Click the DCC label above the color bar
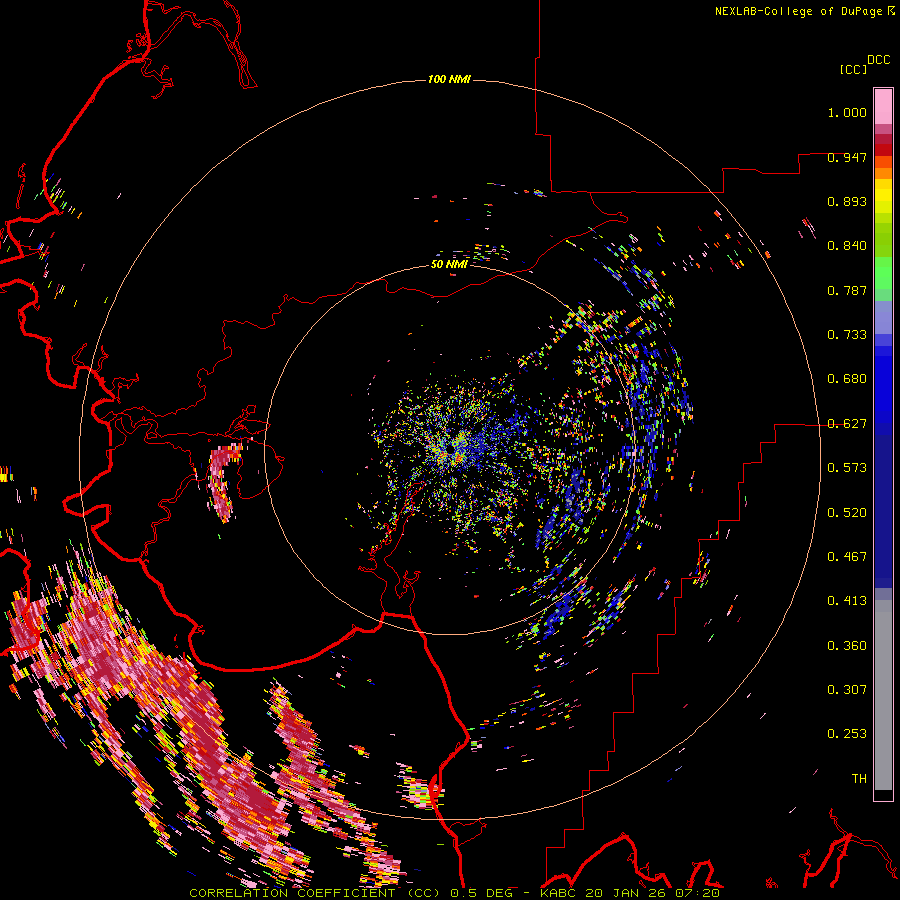 coord(878,60)
